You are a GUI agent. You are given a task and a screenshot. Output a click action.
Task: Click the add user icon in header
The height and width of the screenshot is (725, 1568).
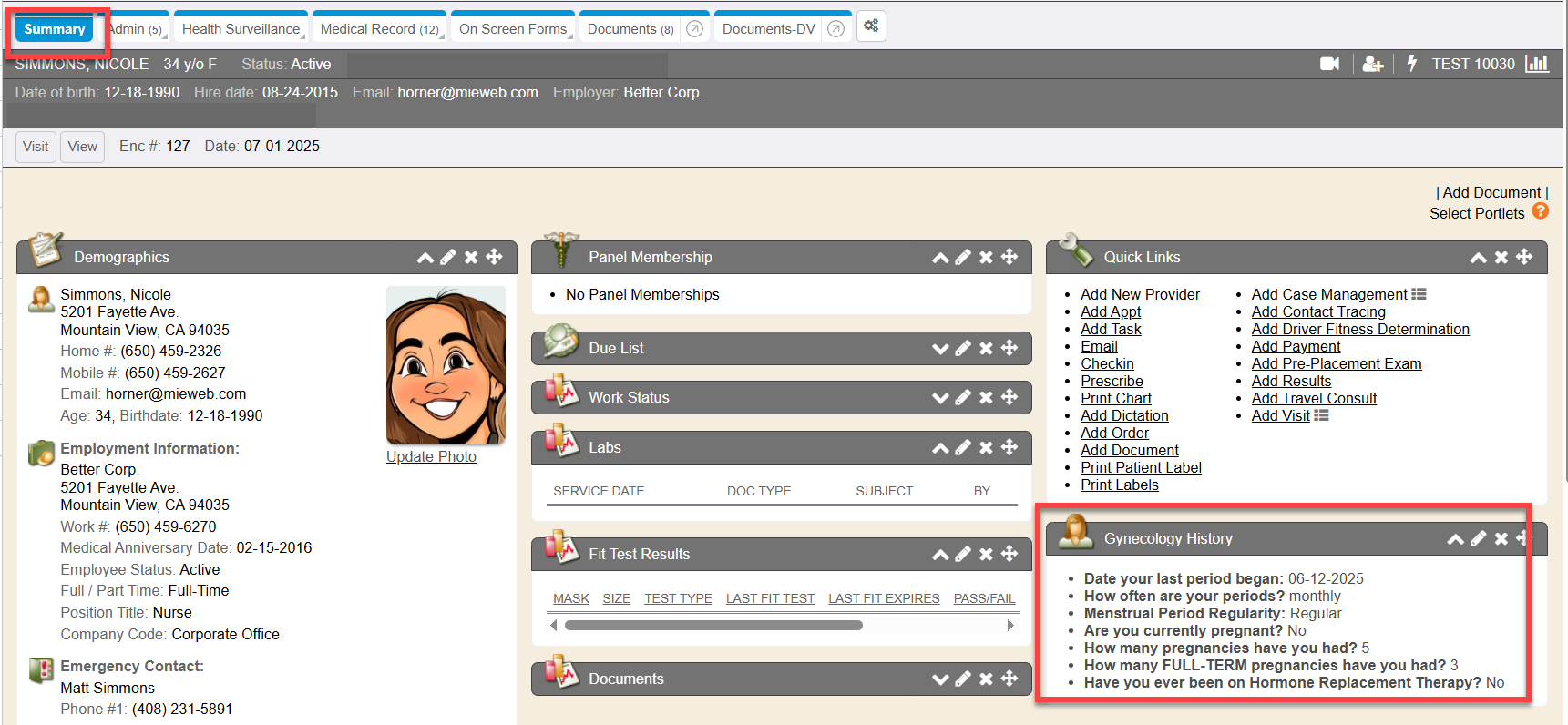coord(1372,64)
